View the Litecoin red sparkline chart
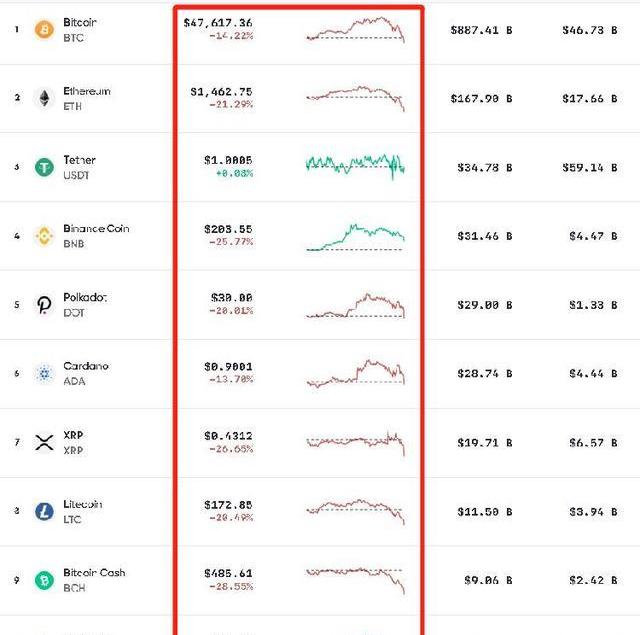640x635 pixels. 356,511
